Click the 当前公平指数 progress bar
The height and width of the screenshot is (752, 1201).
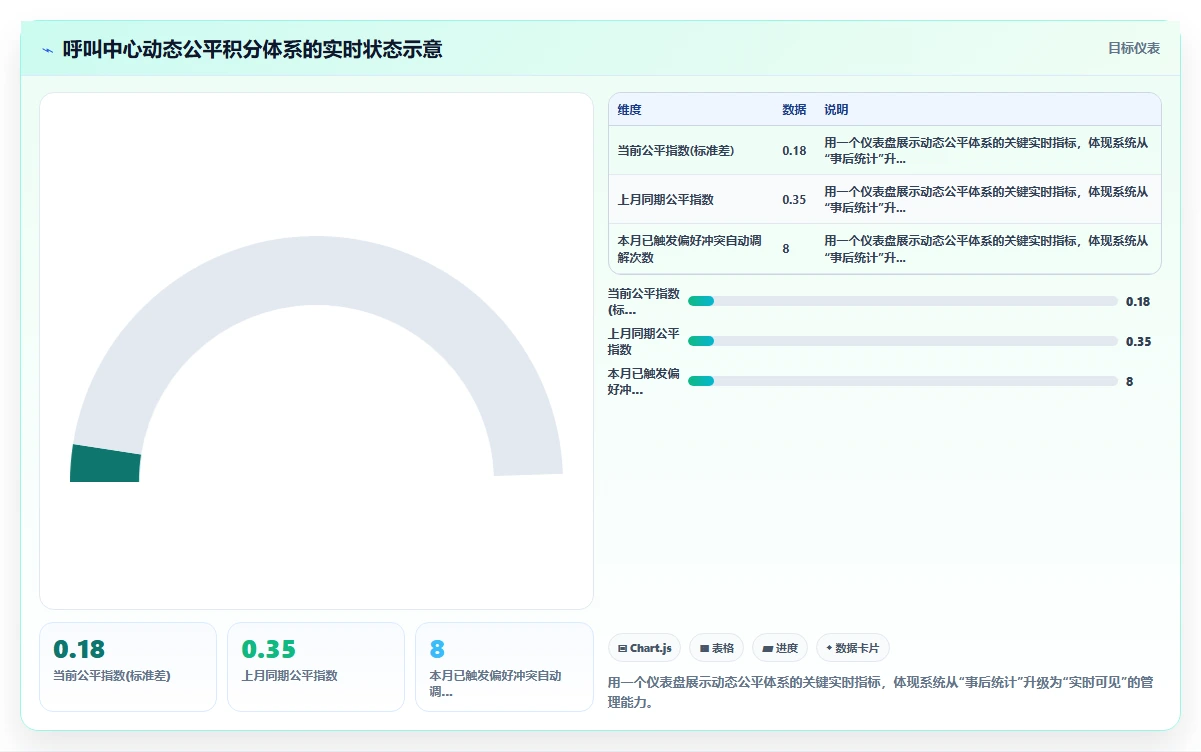tap(903, 301)
